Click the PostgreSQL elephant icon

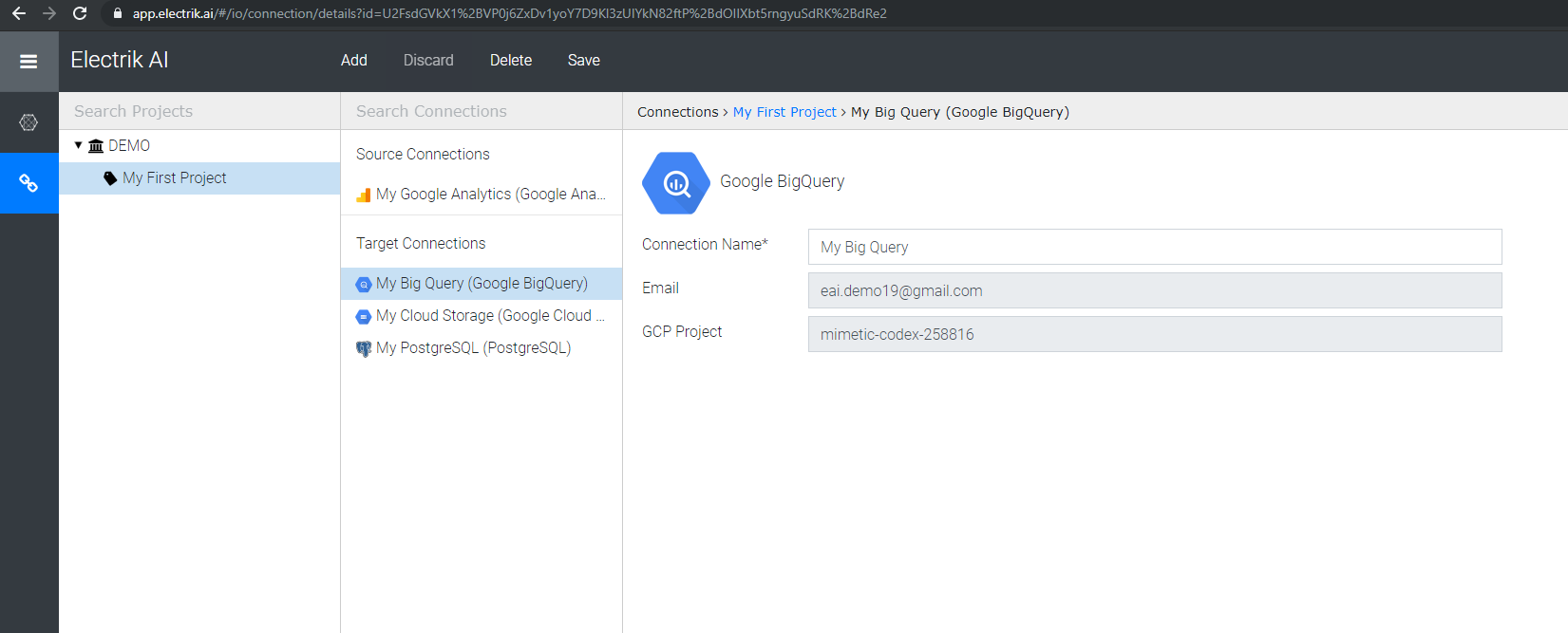pyautogui.click(x=364, y=348)
